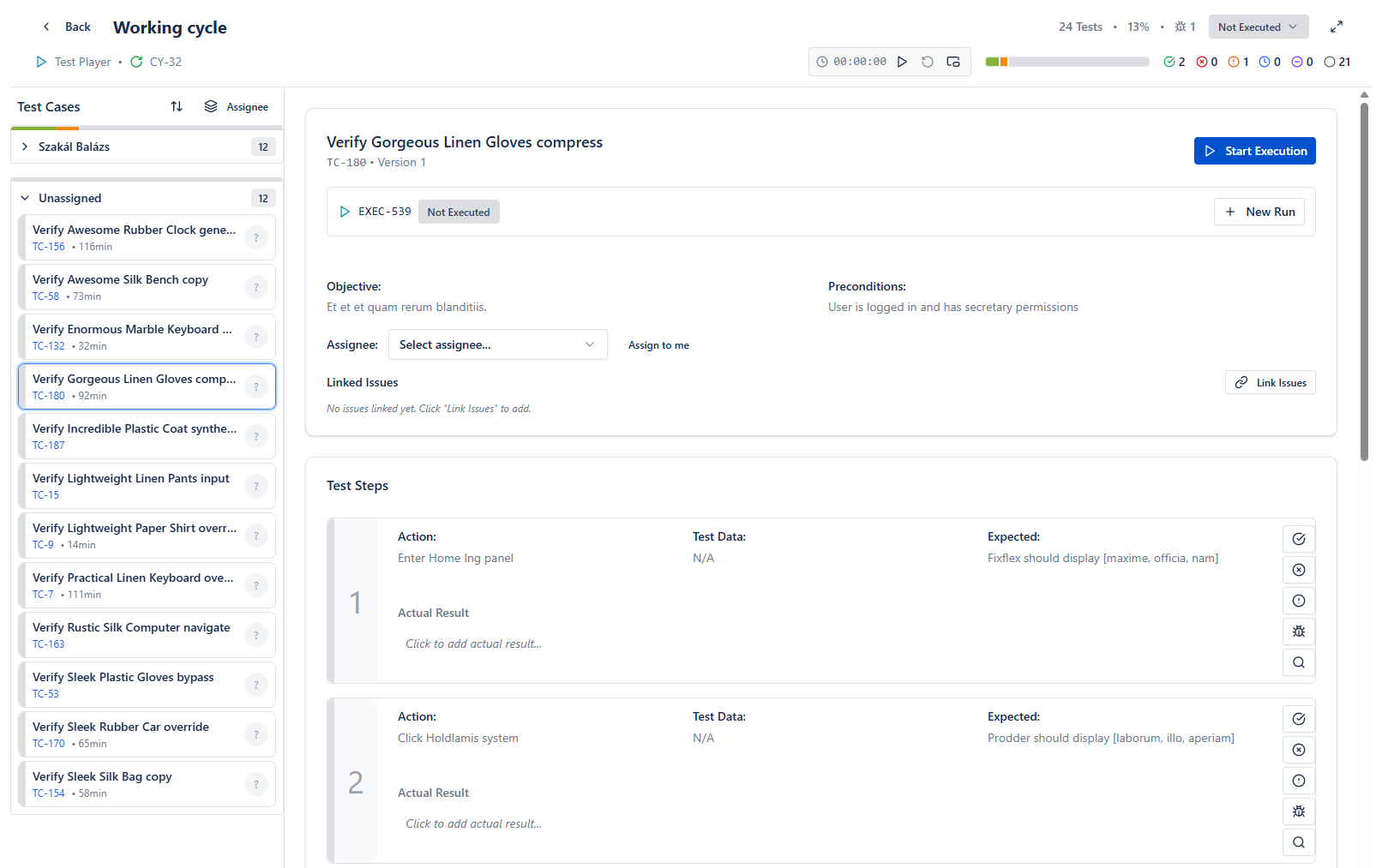Click the Start Execution button
Viewport: 1394px width, 868px height.
tap(1254, 151)
